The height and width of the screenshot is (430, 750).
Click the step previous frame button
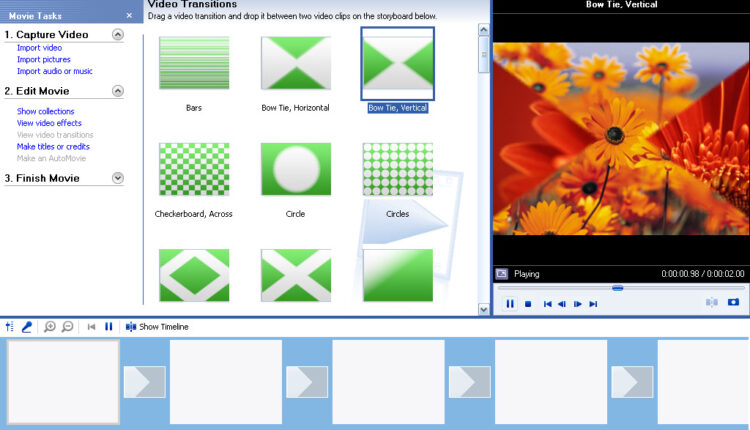pyautogui.click(x=562, y=303)
